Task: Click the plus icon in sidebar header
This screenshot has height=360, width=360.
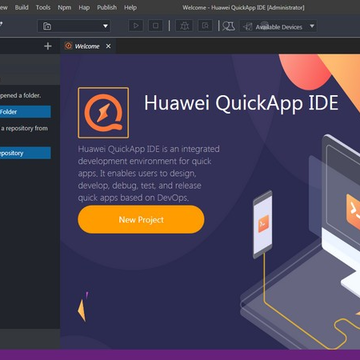Action: coord(48,46)
